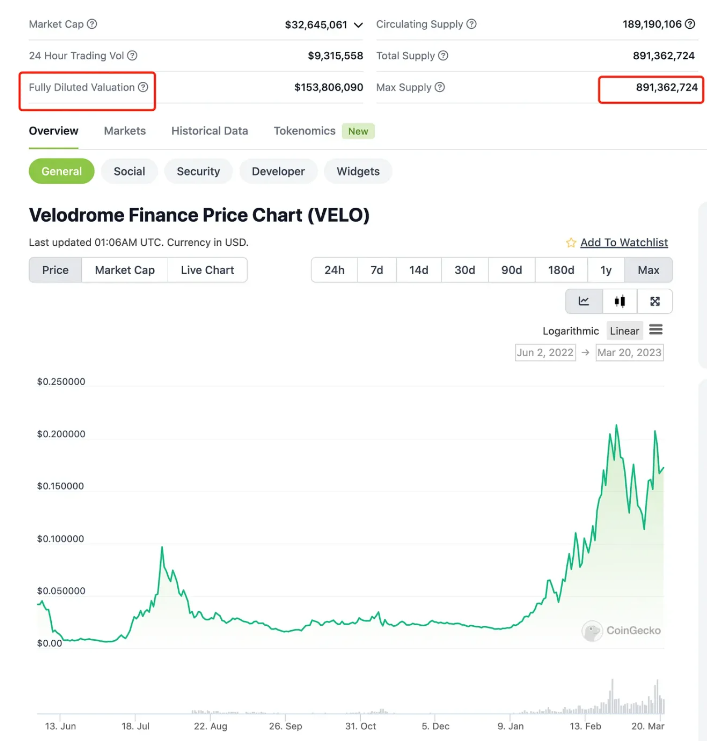Open the Overview tab
The height and width of the screenshot is (754, 721).
point(53,131)
